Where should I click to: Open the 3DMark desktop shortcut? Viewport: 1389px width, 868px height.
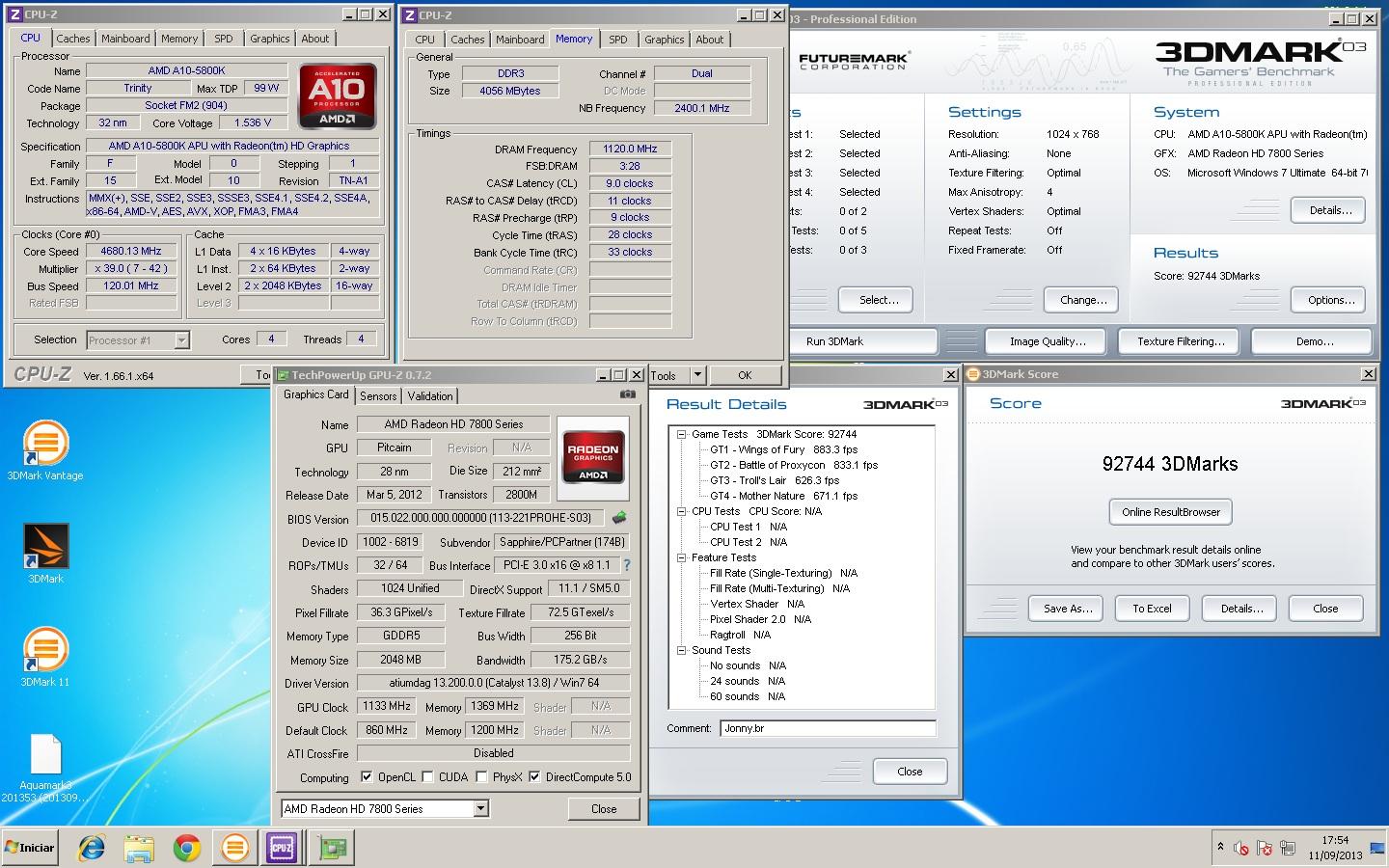point(45,554)
